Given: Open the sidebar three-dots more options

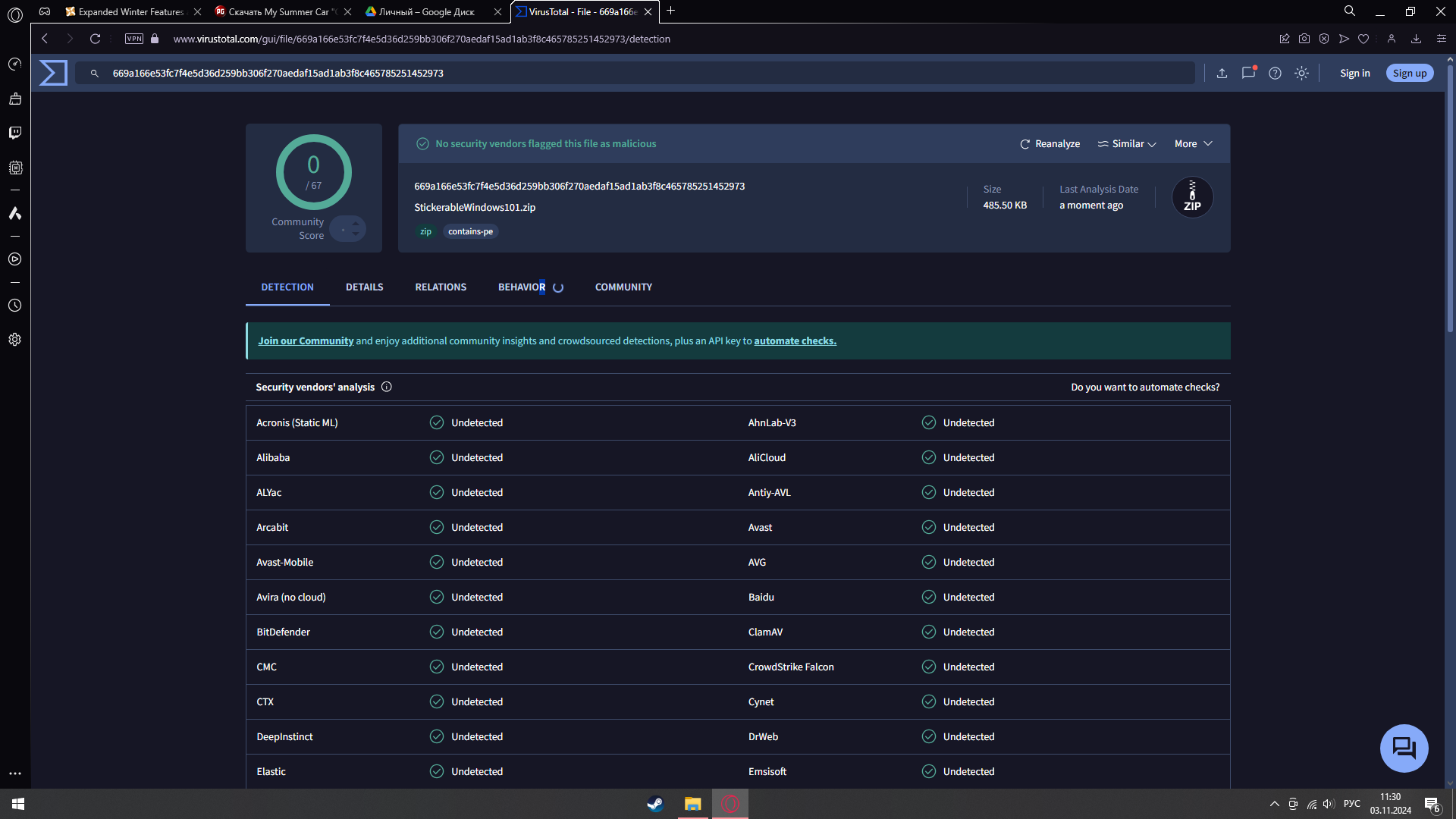Looking at the screenshot, I should tap(15, 773).
